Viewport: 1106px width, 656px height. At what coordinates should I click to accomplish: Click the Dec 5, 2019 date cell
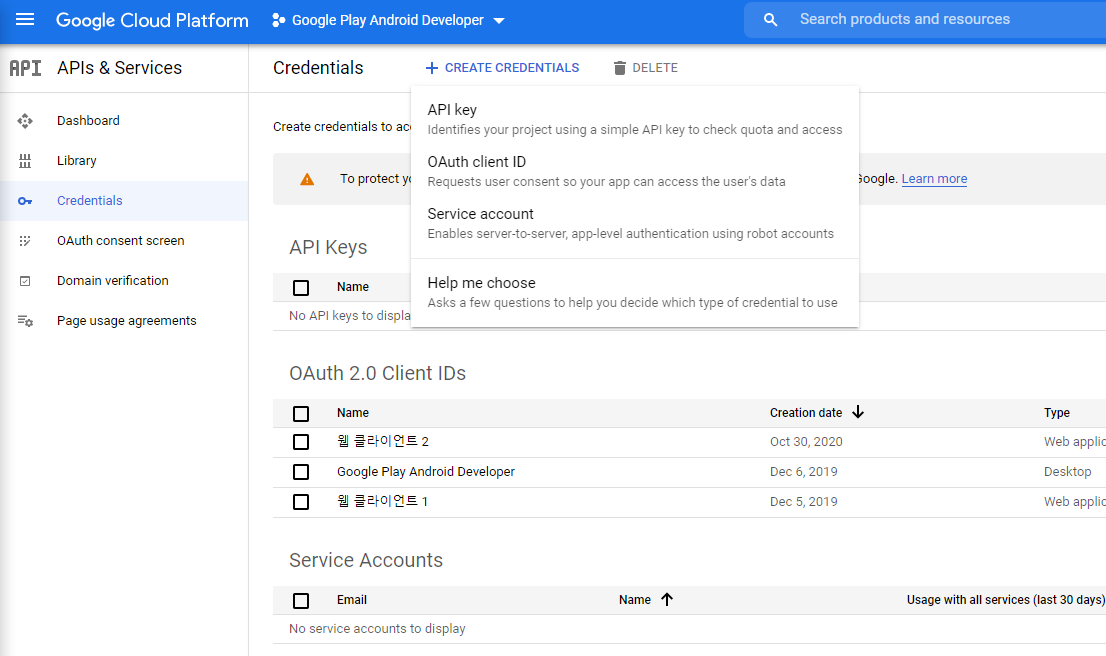[803, 502]
